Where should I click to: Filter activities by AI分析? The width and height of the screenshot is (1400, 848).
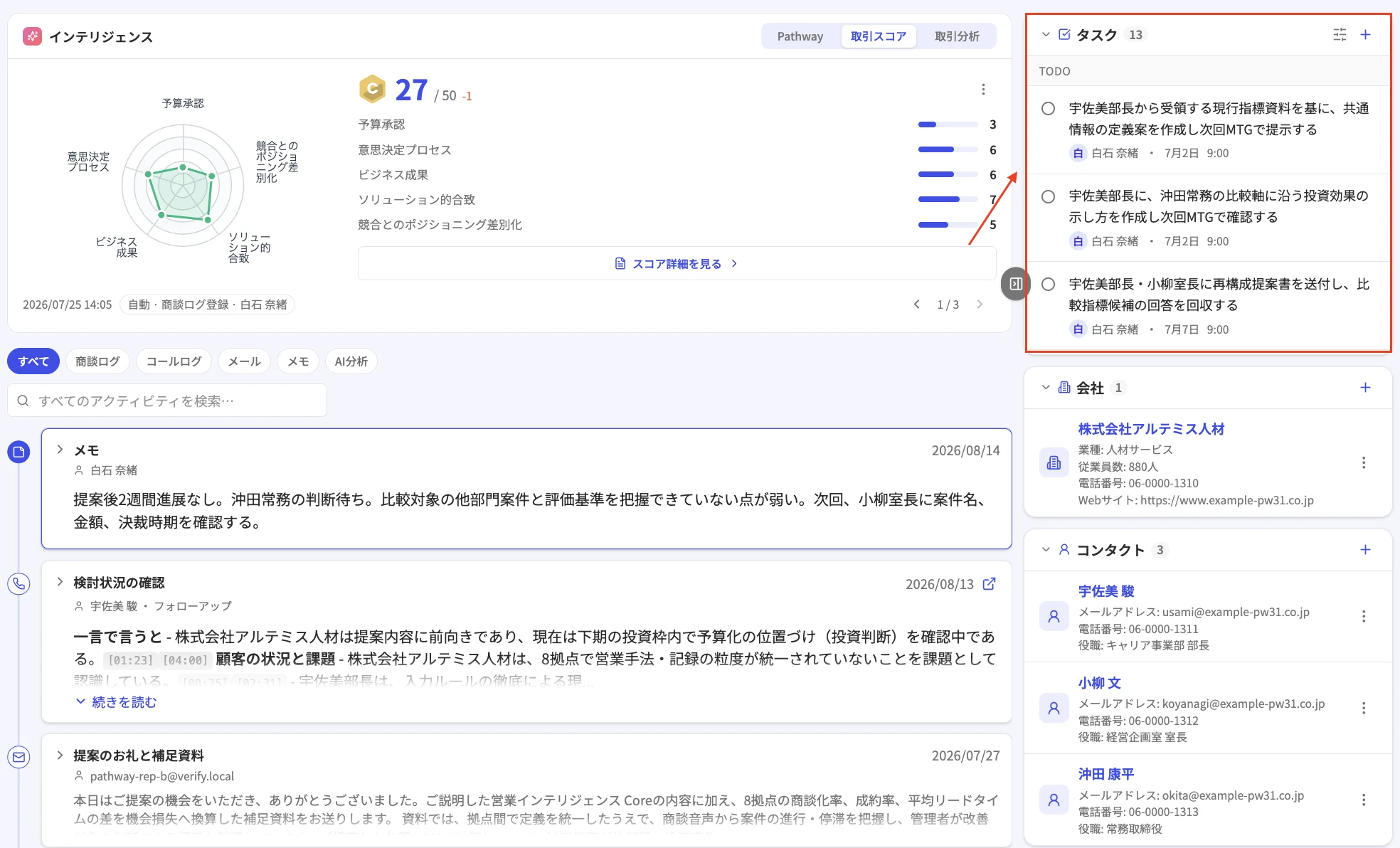coord(351,361)
